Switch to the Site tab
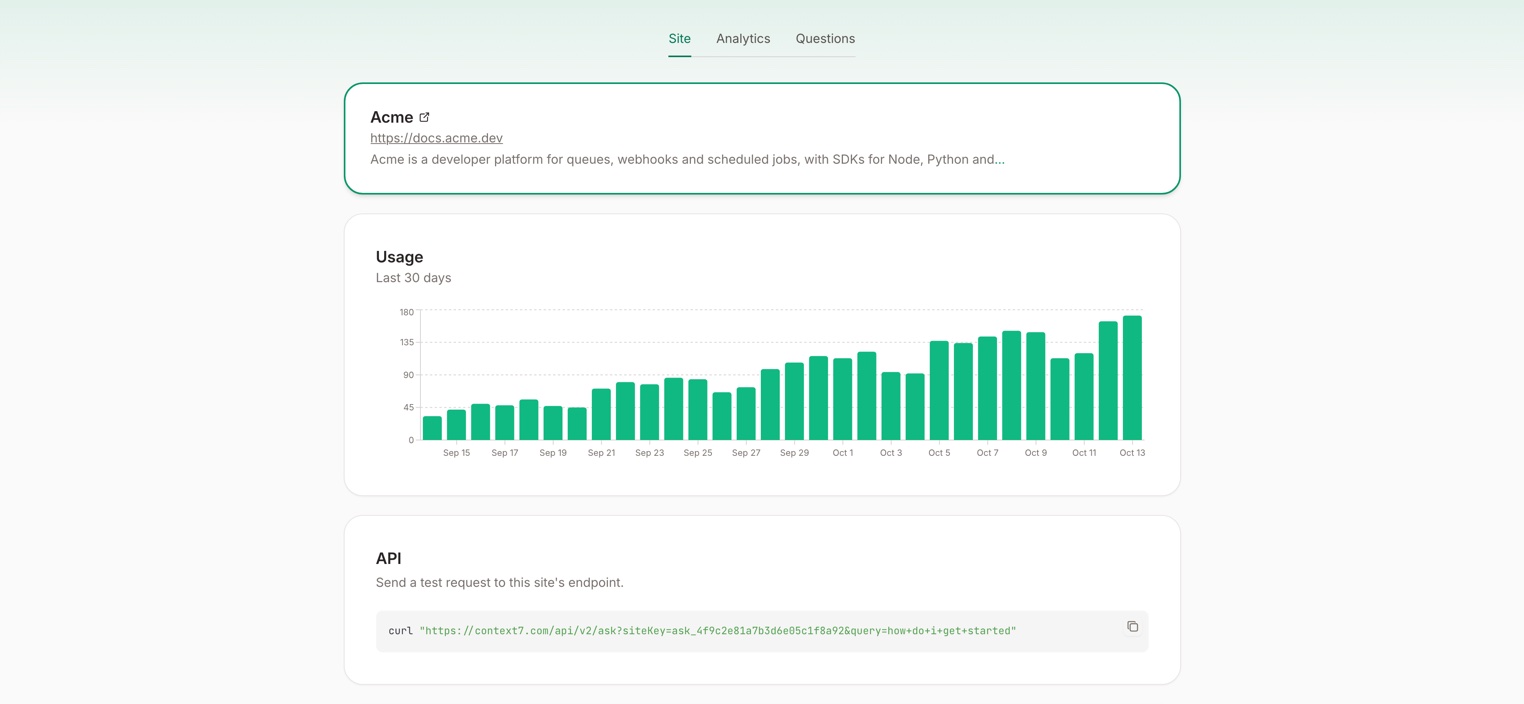Viewport: 1524px width, 704px height. (680, 39)
